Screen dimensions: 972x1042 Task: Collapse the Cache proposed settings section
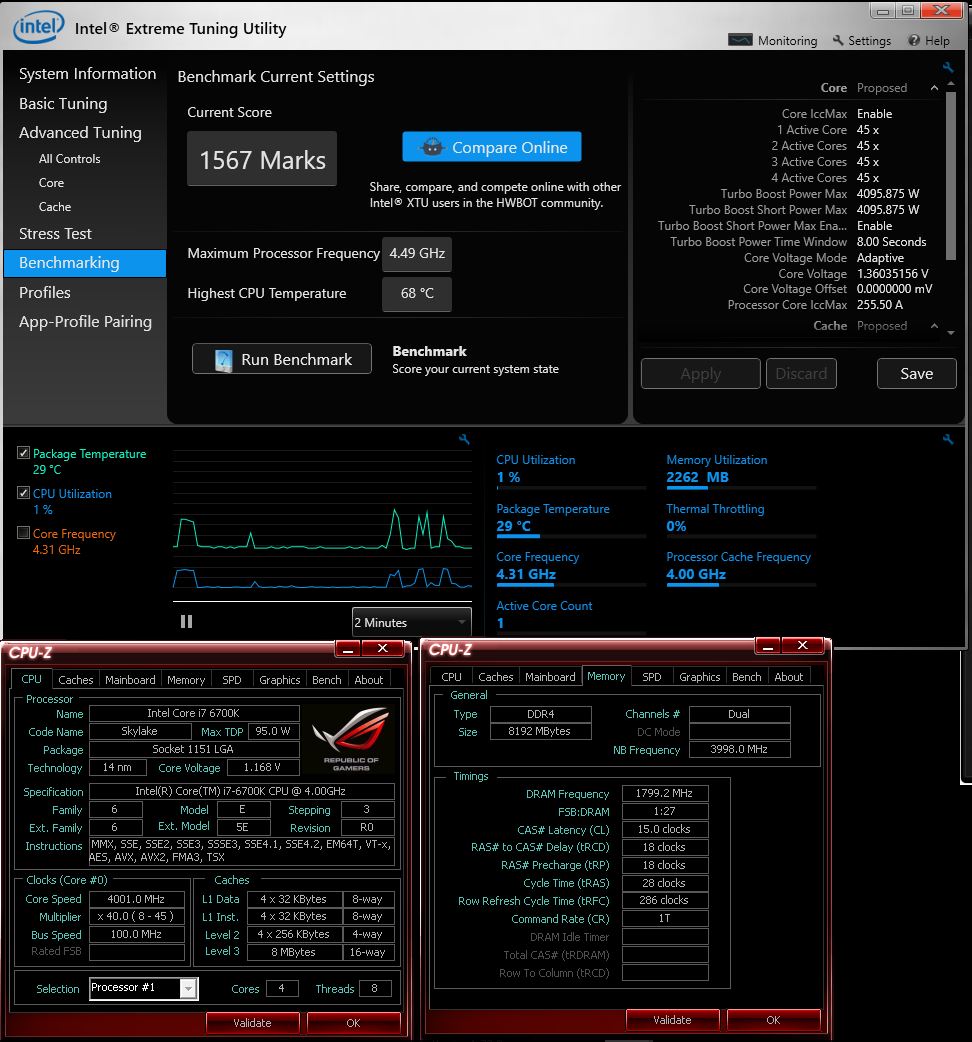(x=934, y=326)
